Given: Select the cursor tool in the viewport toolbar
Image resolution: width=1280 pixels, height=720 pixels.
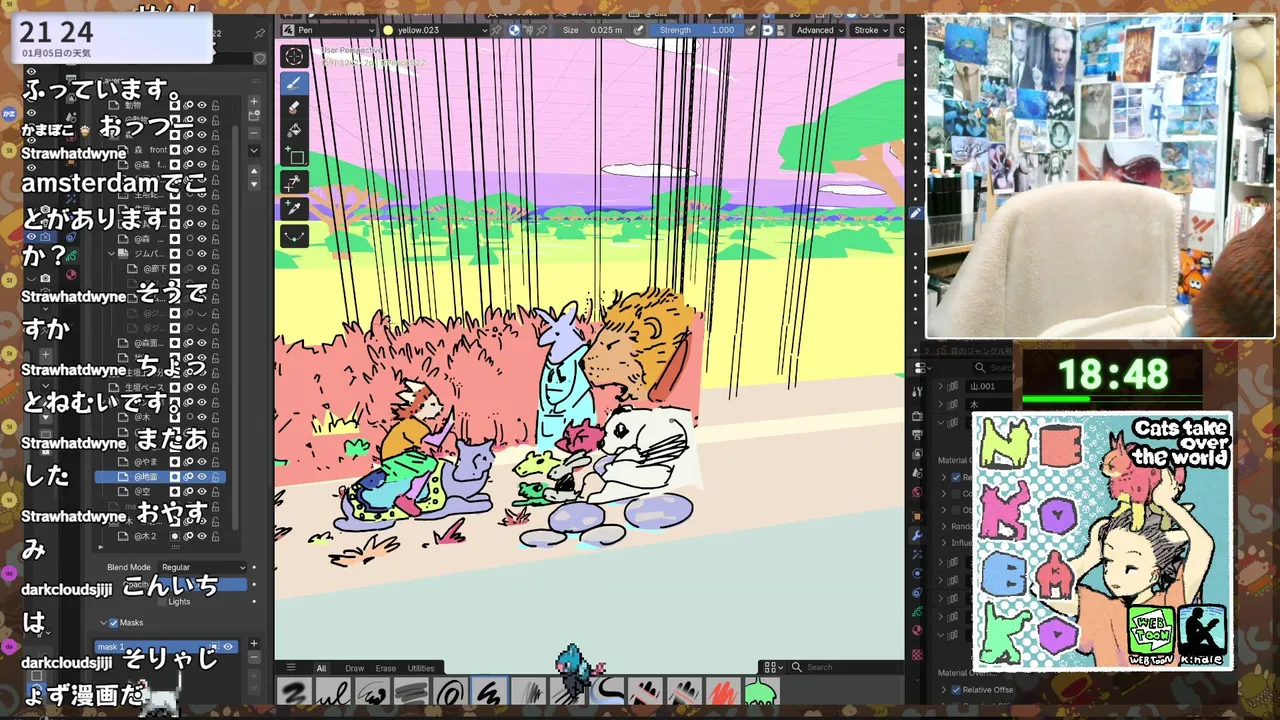Looking at the screenshot, I should (294, 56).
